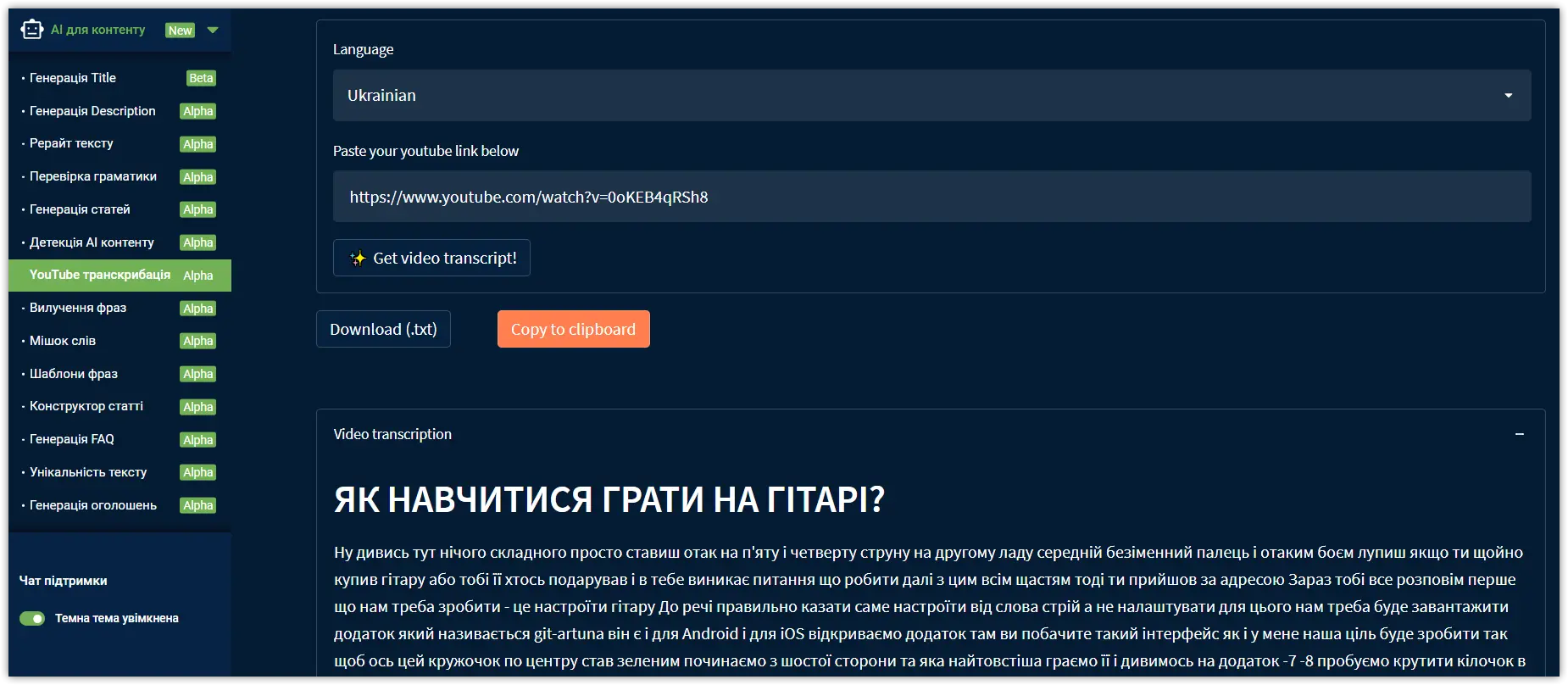Open Генерація статей tool
This screenshot has height=685, width=1568.
pyautogui.click(x=80, y=209)
